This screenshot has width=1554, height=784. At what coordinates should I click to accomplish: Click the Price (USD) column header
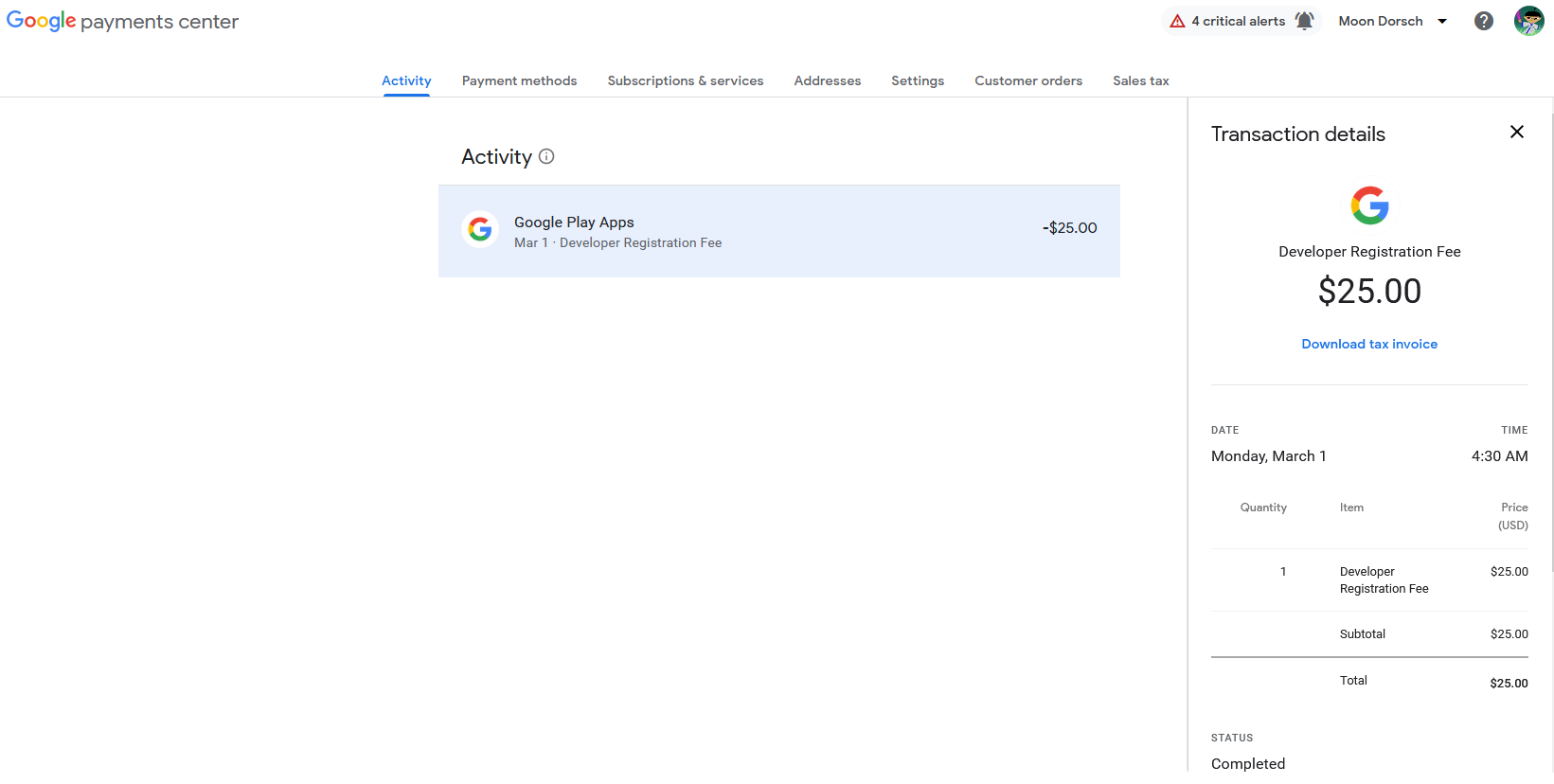tap(1513, 516)
